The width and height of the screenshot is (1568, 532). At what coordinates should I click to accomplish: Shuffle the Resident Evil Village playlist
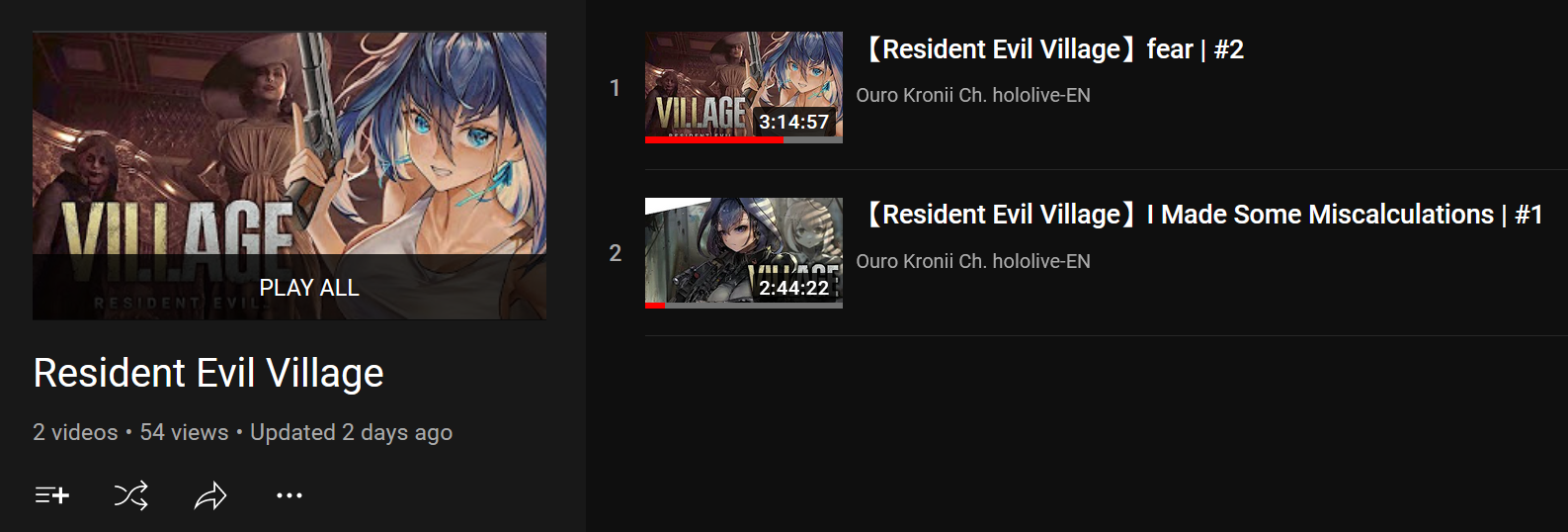click(x=130, y=495)
